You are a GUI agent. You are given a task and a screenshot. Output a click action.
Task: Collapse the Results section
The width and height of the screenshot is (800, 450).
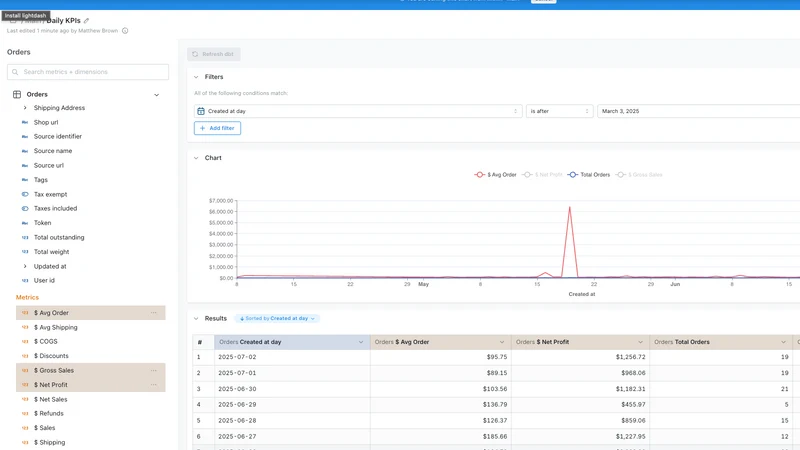(x=196, y=318)
